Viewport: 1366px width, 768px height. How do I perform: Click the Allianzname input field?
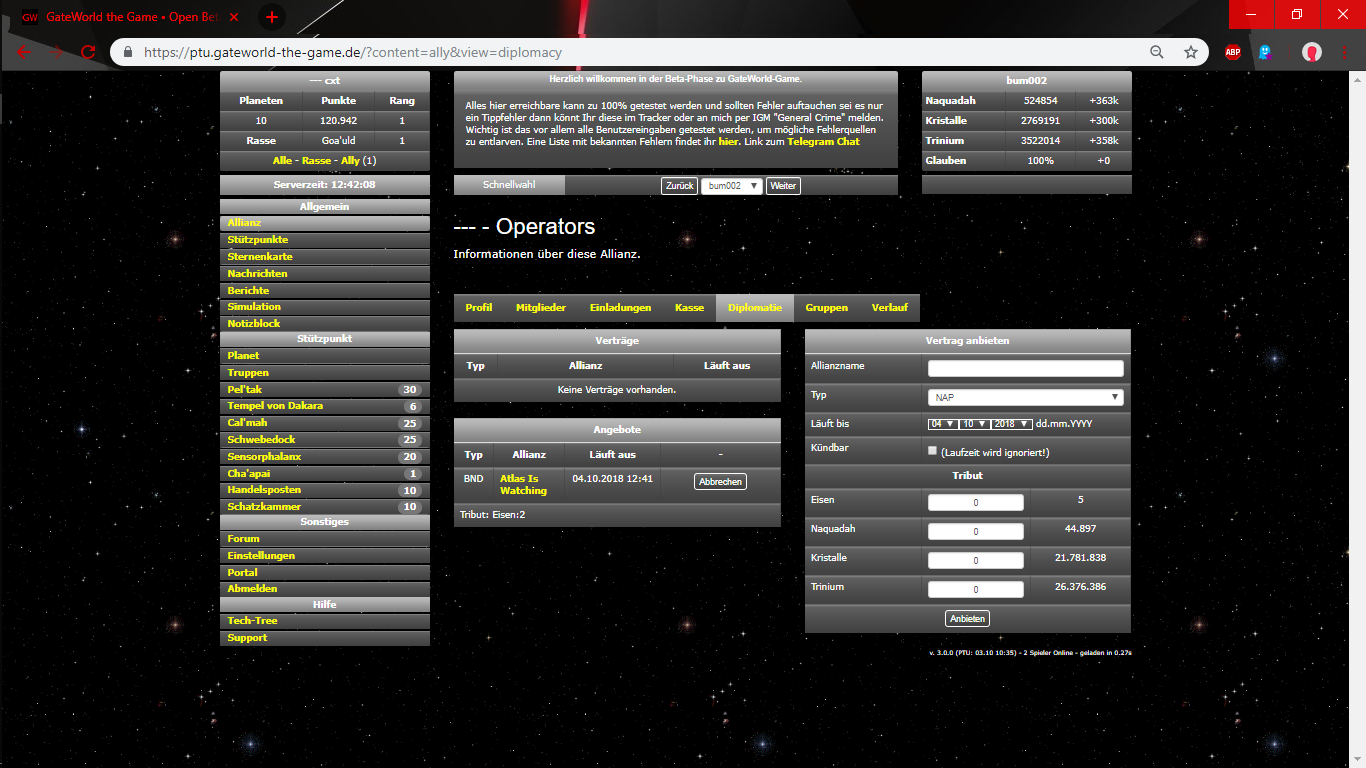coord(1025,368)
